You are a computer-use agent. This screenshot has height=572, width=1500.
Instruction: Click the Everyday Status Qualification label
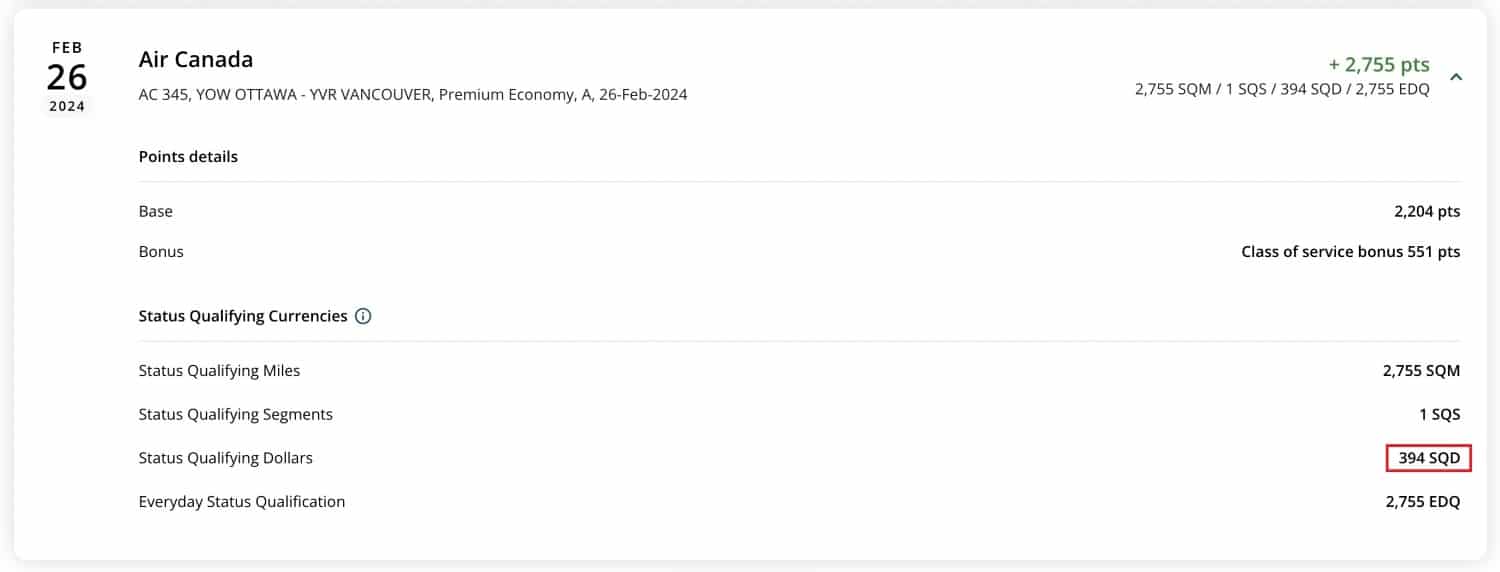[242, 502]
